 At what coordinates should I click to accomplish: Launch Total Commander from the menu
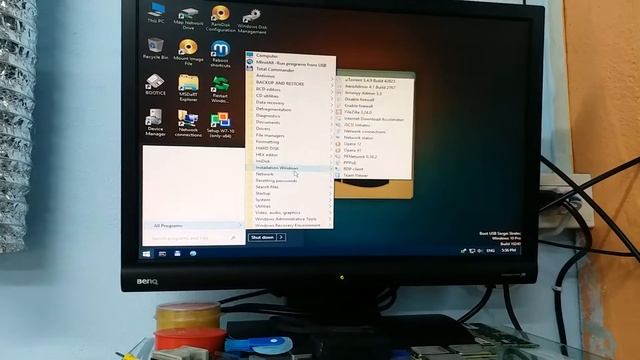click(290, 70)
